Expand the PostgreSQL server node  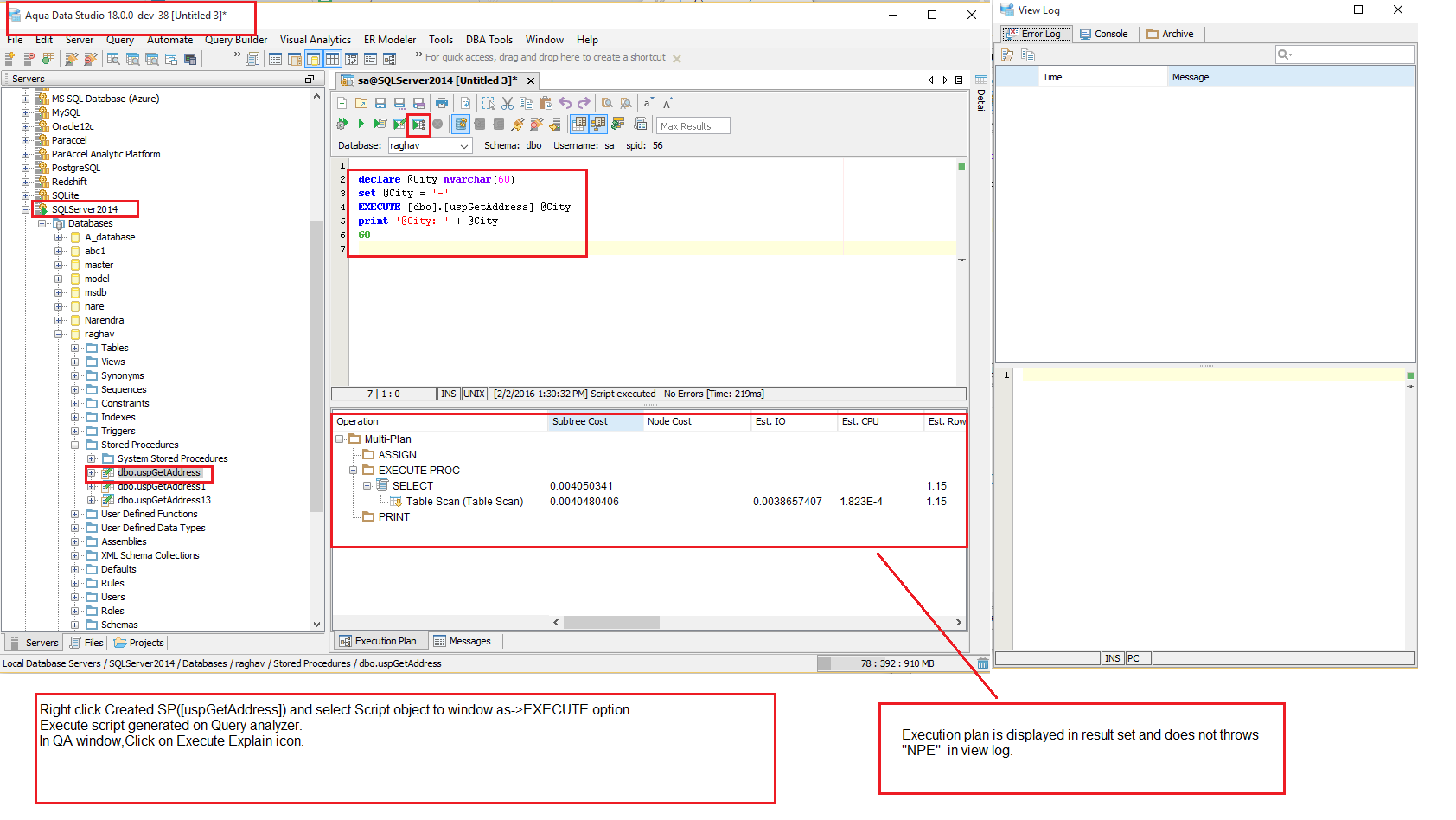(26, 168)
